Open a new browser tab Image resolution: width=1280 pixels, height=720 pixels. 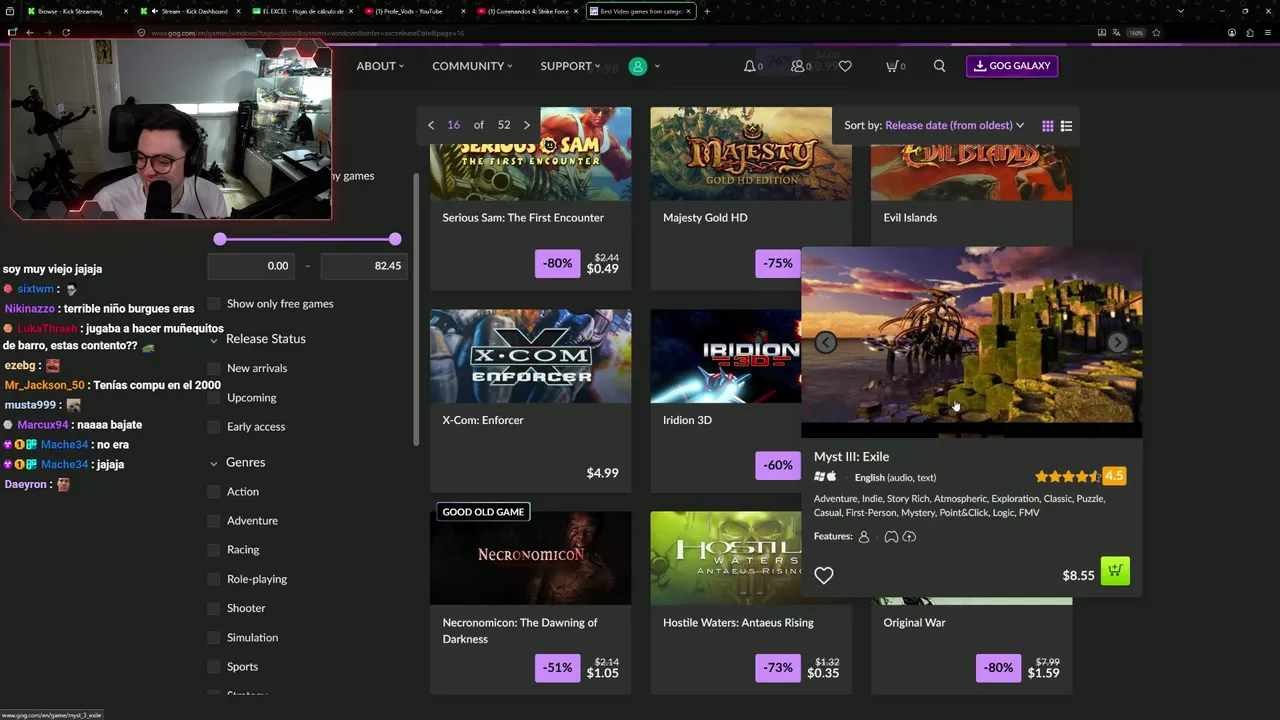pos(707,11)
